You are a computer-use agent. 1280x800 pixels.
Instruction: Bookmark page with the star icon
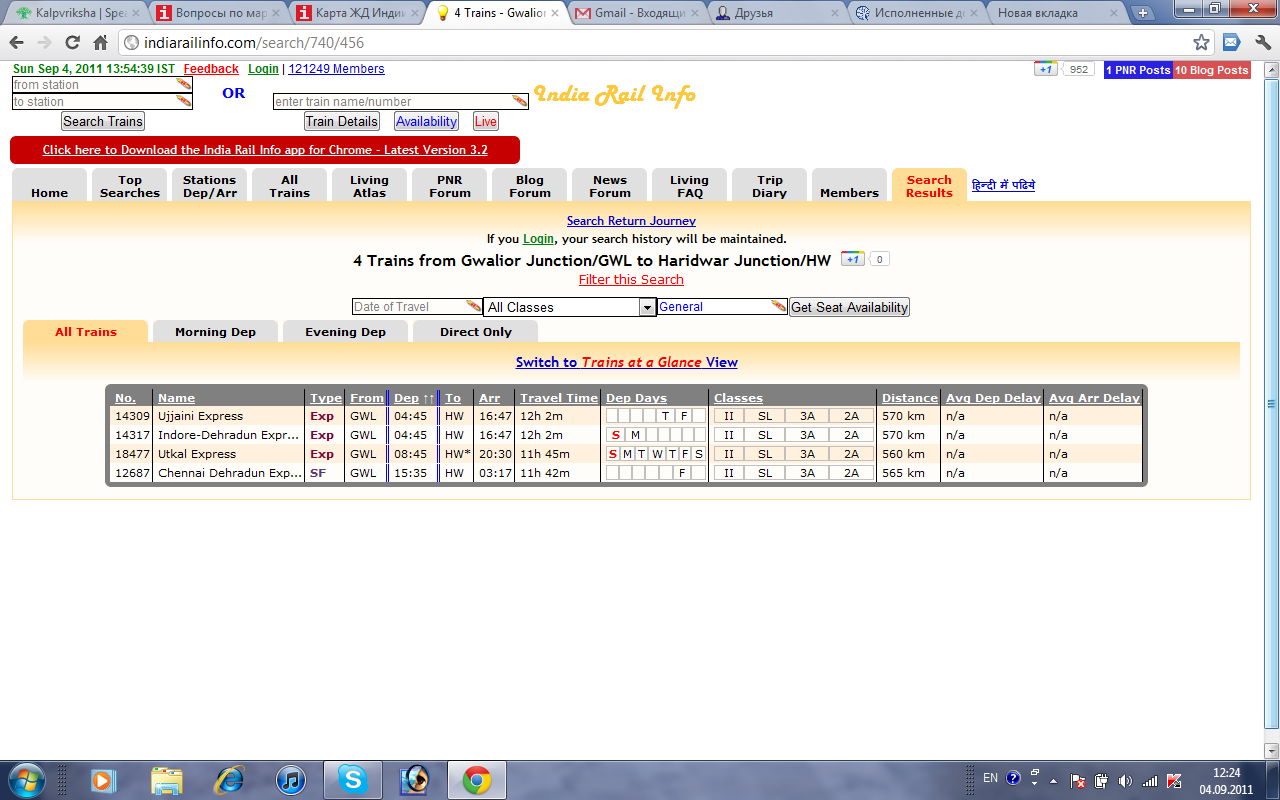pyautogui.click(x=1201, y=43)
